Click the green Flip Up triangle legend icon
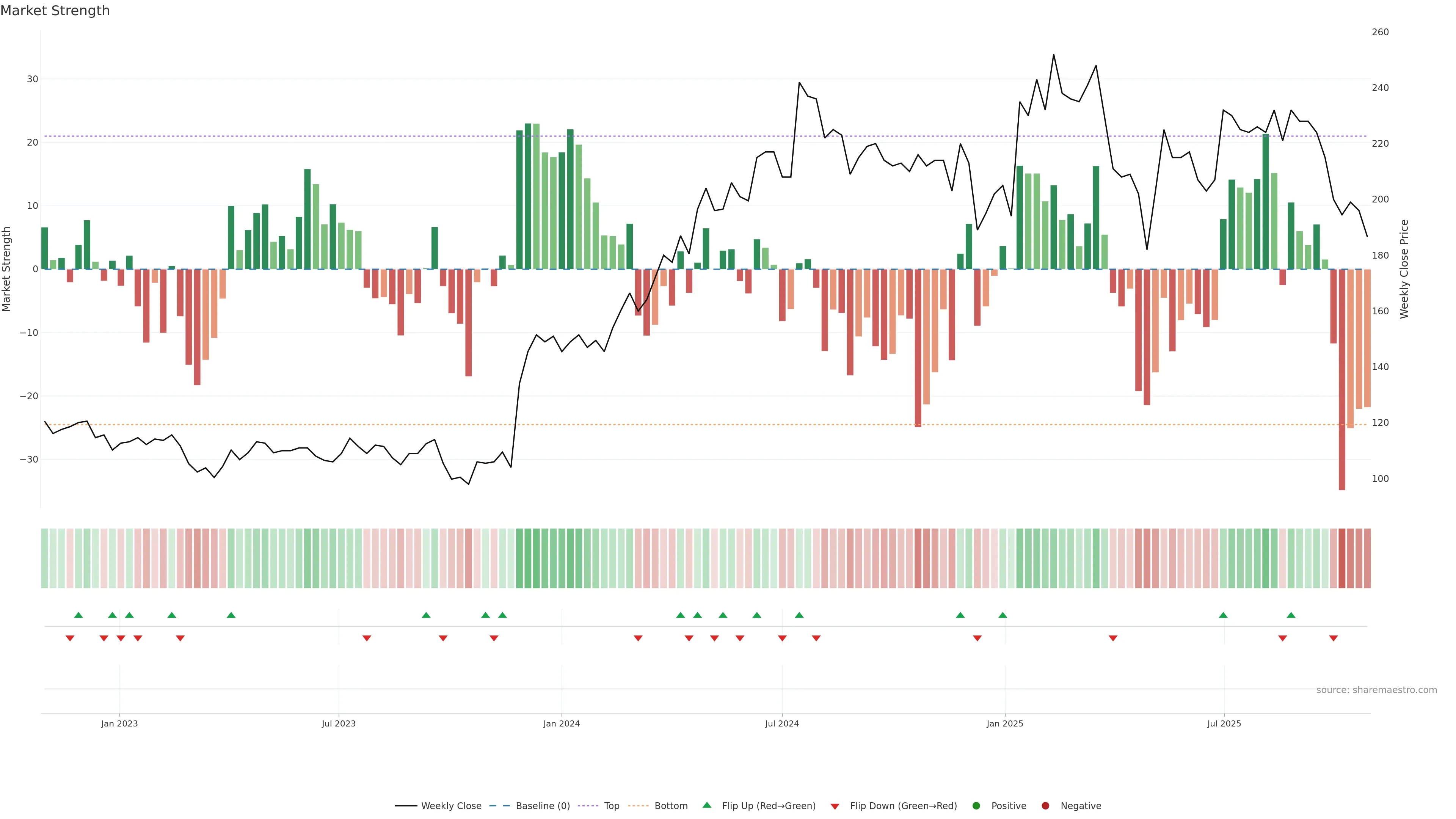1456x819 pixels. click(706, 805)
